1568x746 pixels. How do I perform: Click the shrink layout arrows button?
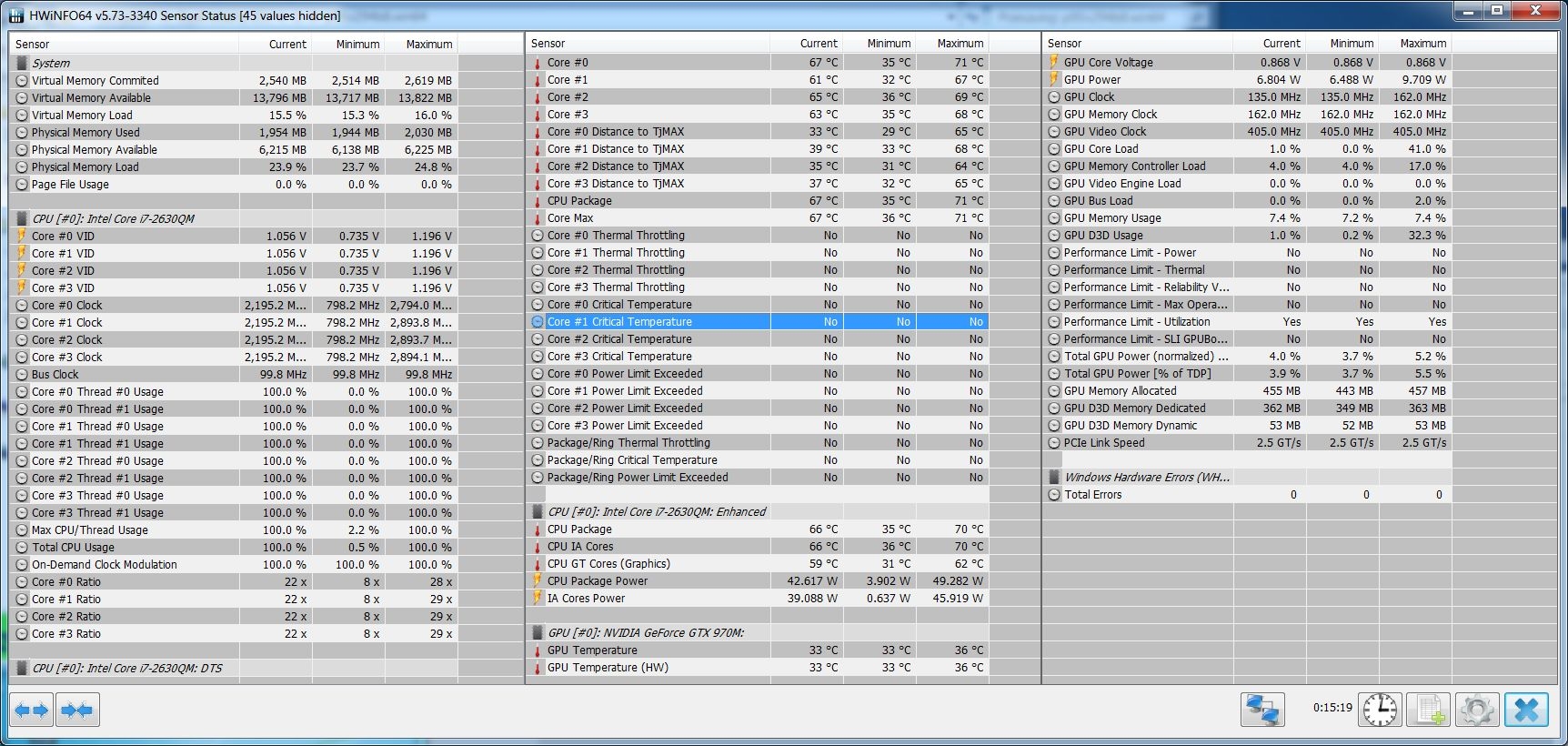(77, 710)
